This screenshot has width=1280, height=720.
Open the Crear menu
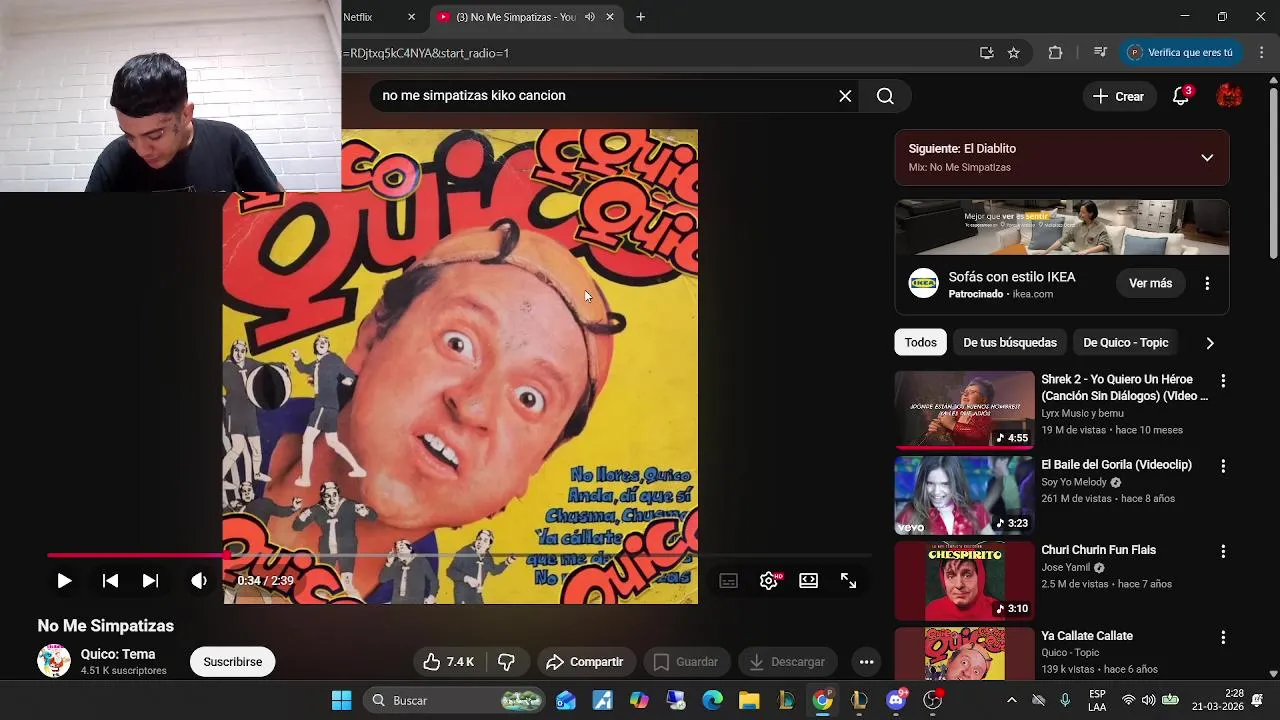[1118, 96]
